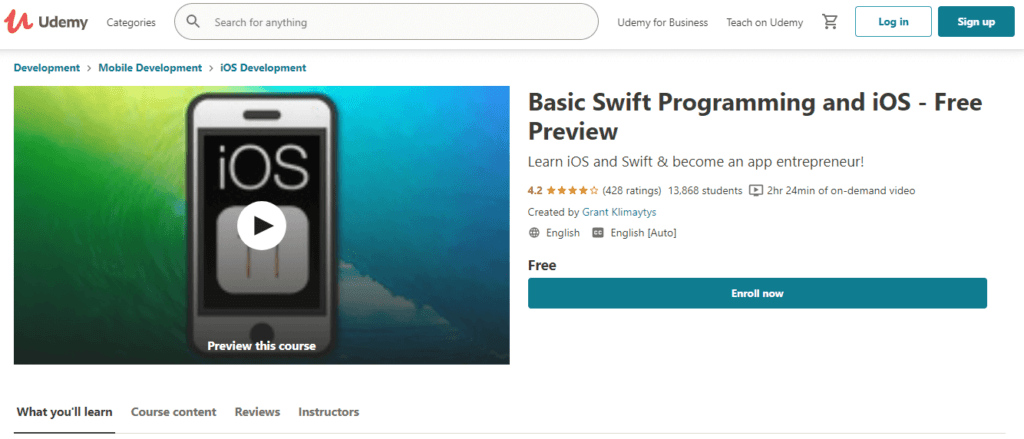Click the Enroll now button
Image resolution: width=1024 pixels, height=439 pixels.
(758, 293)
